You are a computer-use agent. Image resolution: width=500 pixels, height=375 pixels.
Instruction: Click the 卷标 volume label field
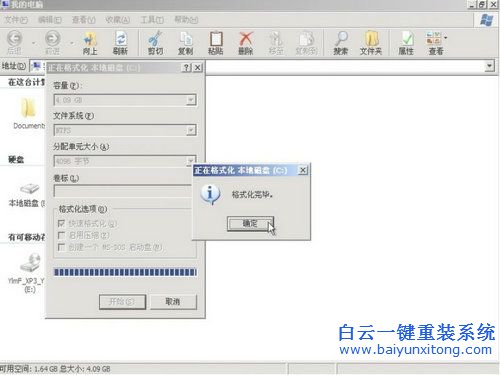122,191
